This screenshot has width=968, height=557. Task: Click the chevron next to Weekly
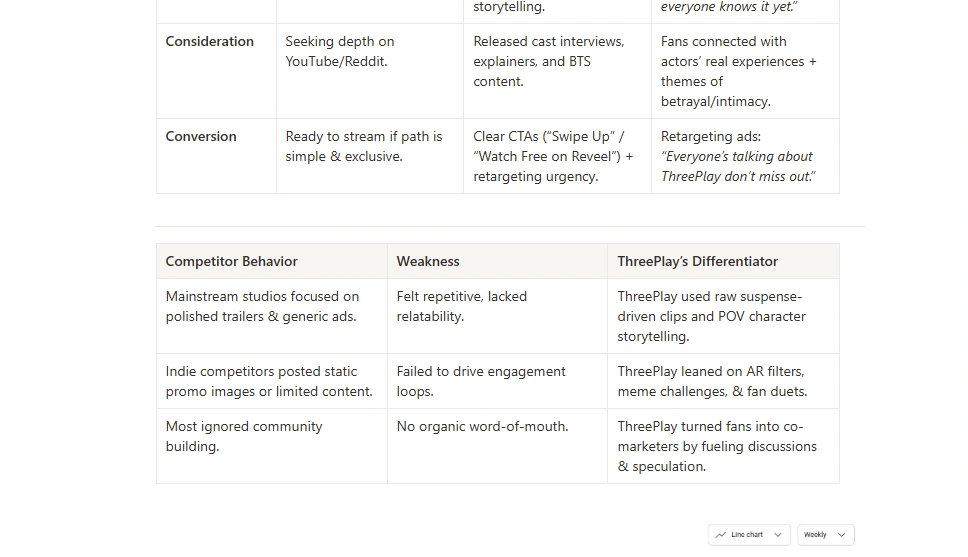tap(841, 535)
